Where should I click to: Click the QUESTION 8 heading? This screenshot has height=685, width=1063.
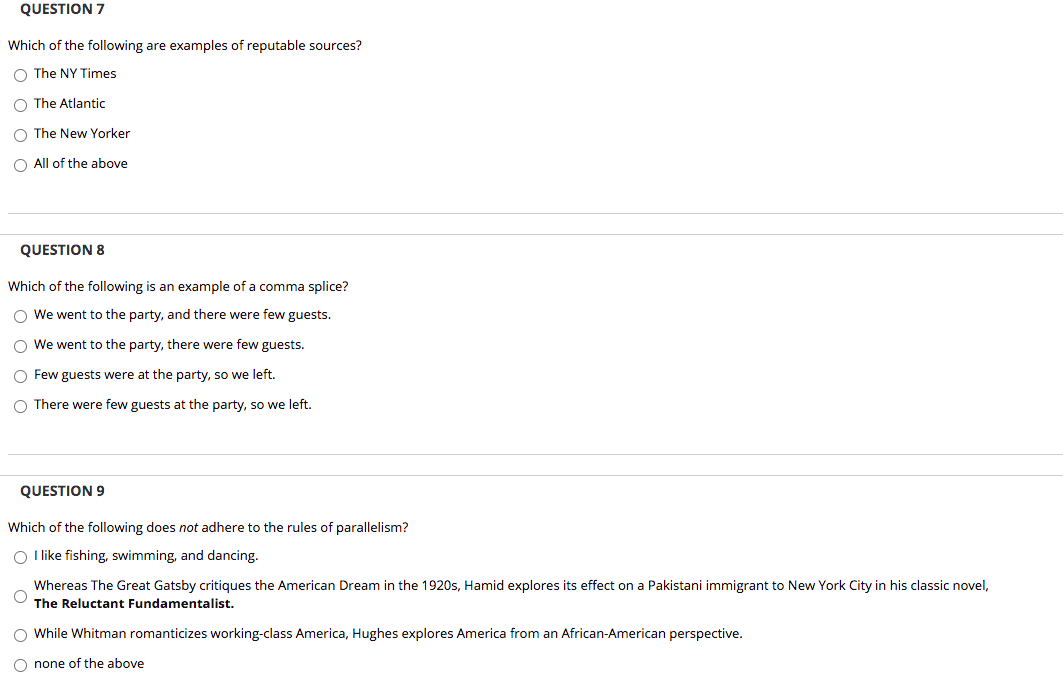(62, 250)
